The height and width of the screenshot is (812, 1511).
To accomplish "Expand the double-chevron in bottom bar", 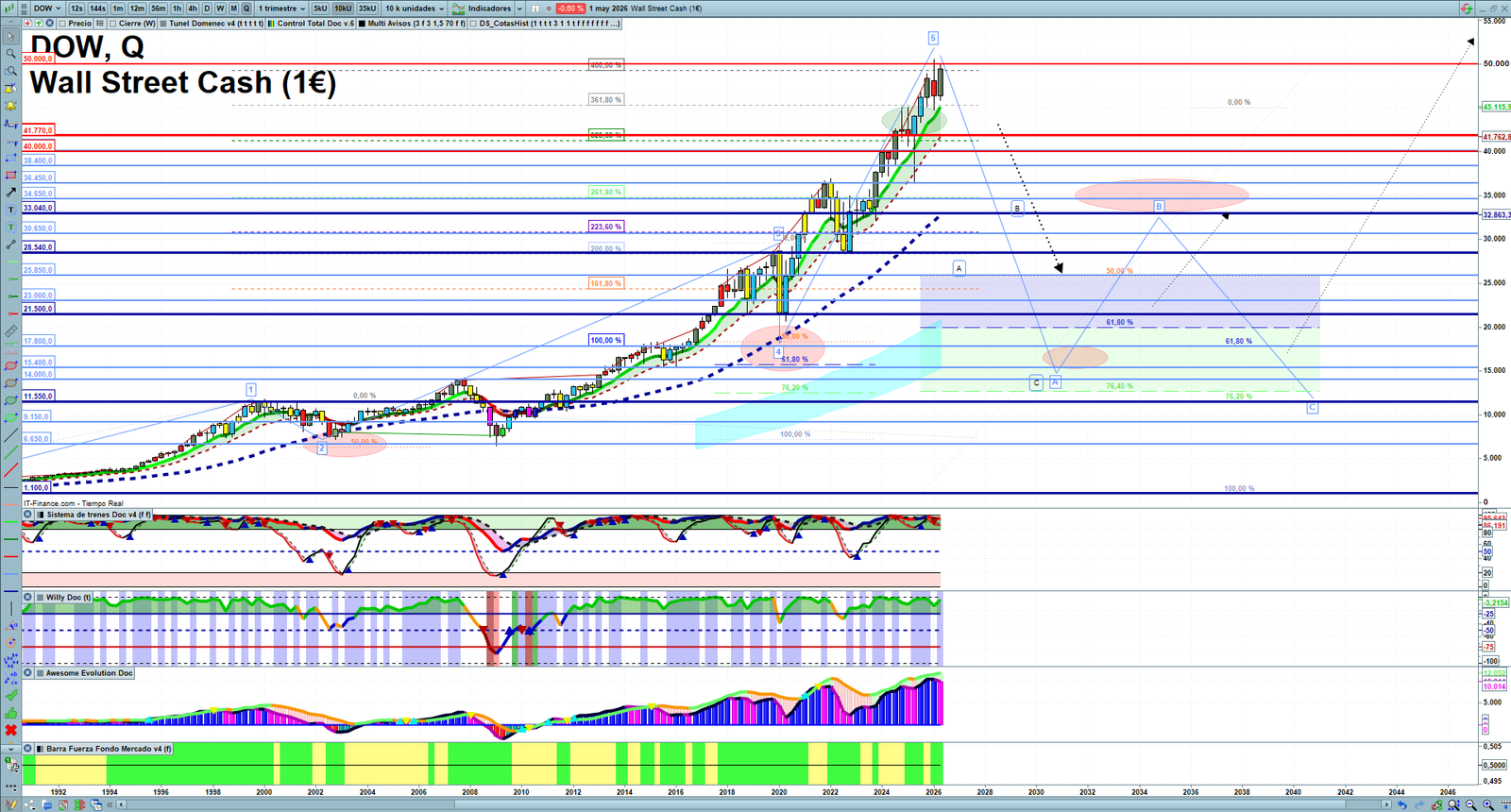I will 110,805.
